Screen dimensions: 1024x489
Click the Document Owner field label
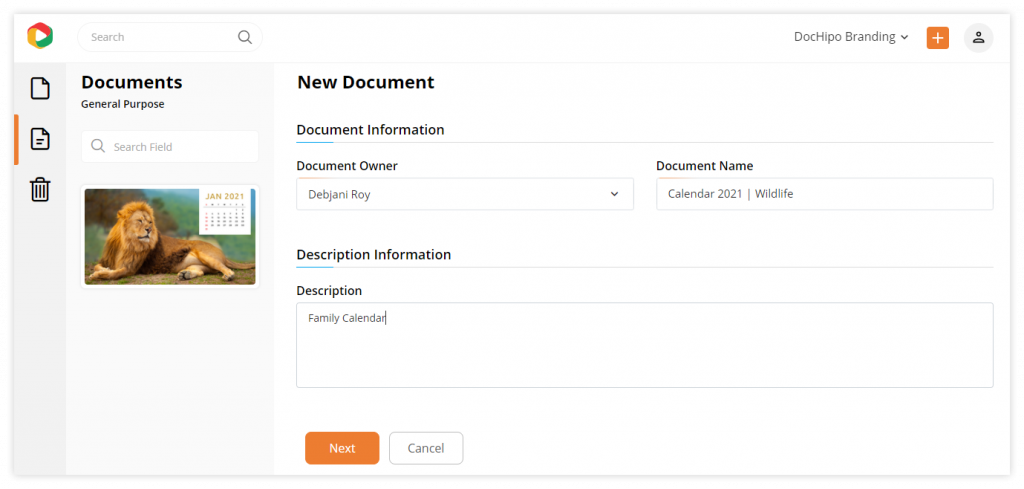347,166
